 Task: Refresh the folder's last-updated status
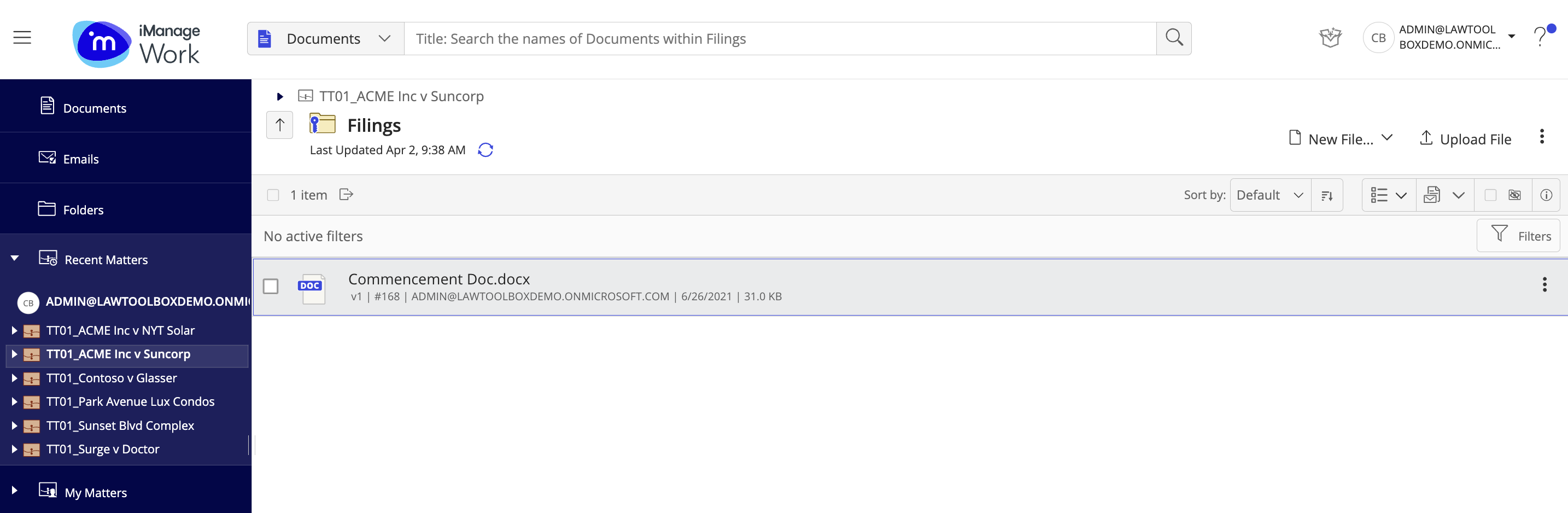[x=485, y=150]
